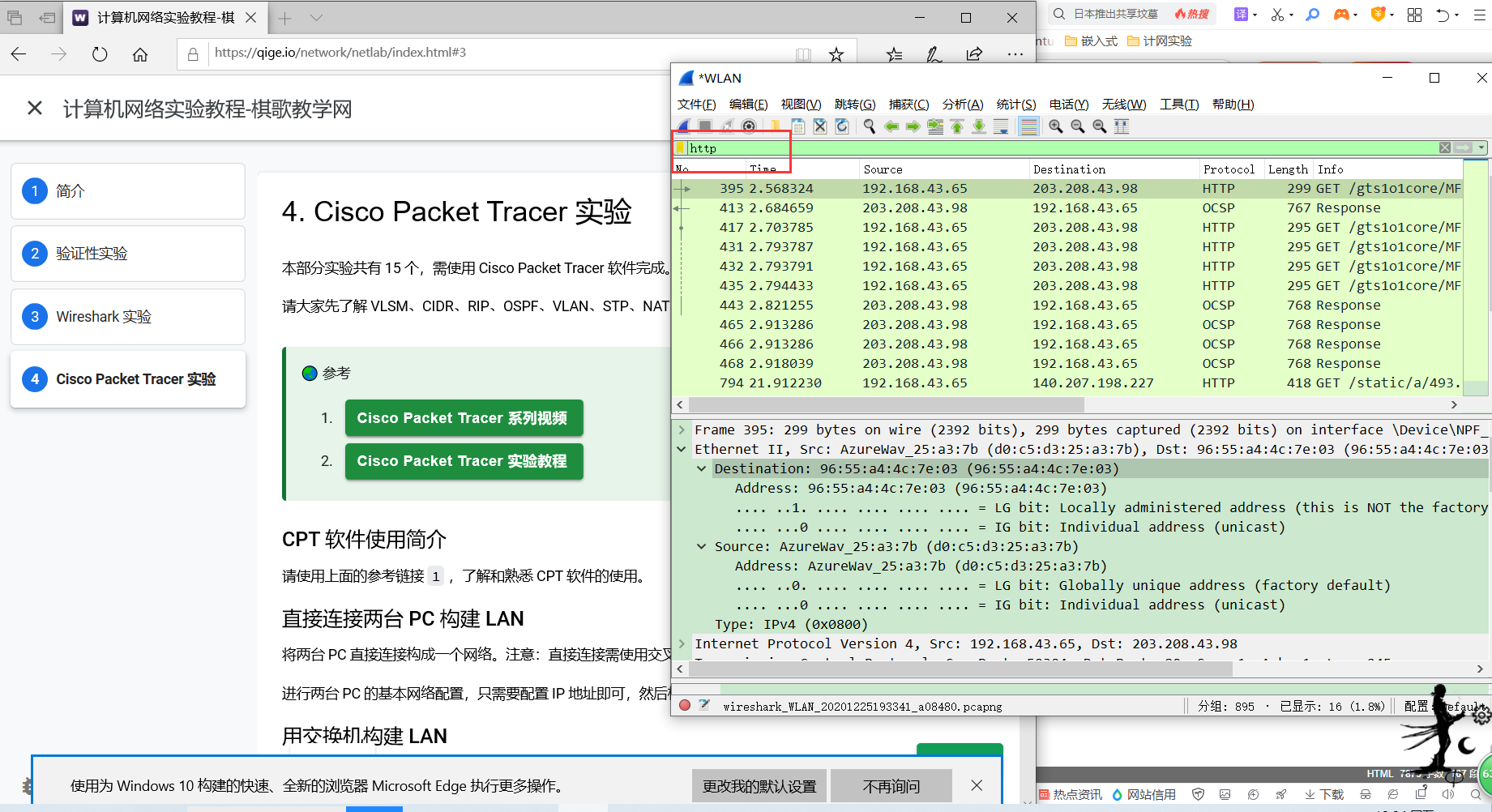Add page to favorites star in address bar
Image resolution: width=1492 pixels, height=812 pixels.
(x=836, y=54)
